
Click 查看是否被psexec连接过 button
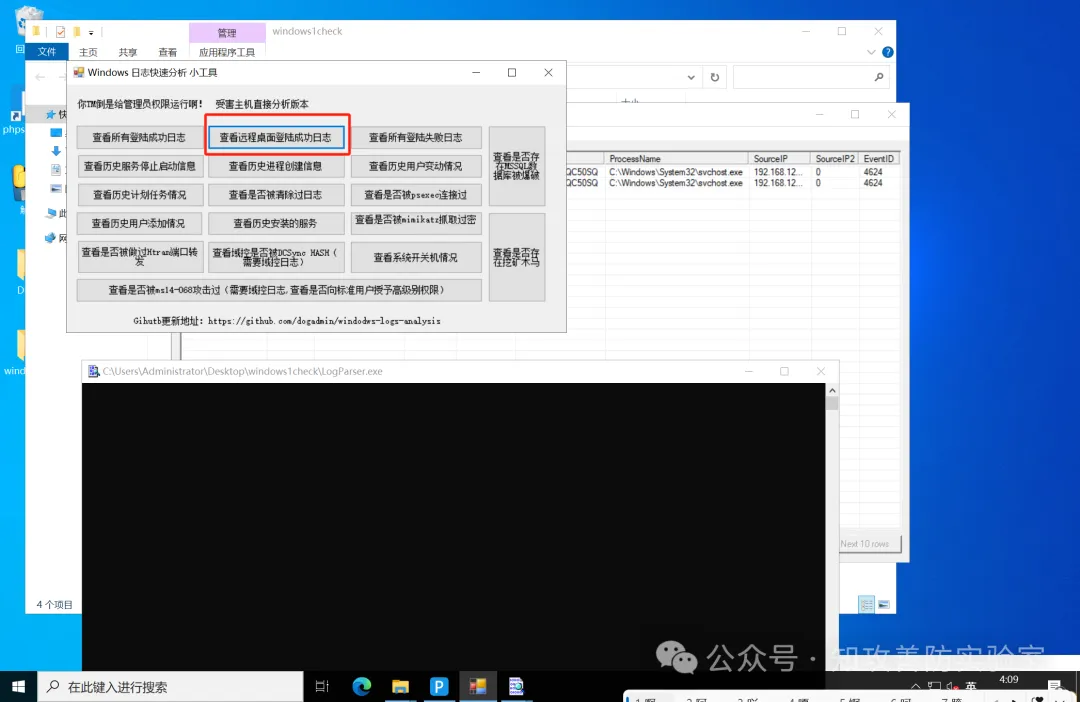pos(416,195)
